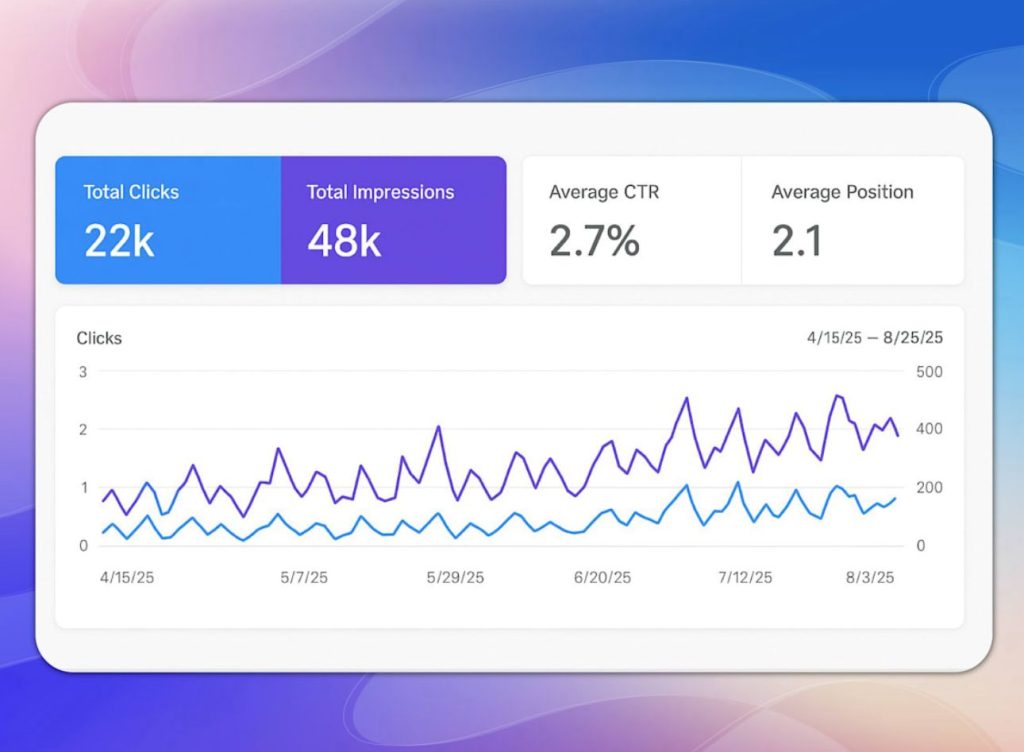Image resolution: width=1024 pixels, height=752 pixels.
Task: Select the Total Clicks metric card
Action: pos(166,219)
